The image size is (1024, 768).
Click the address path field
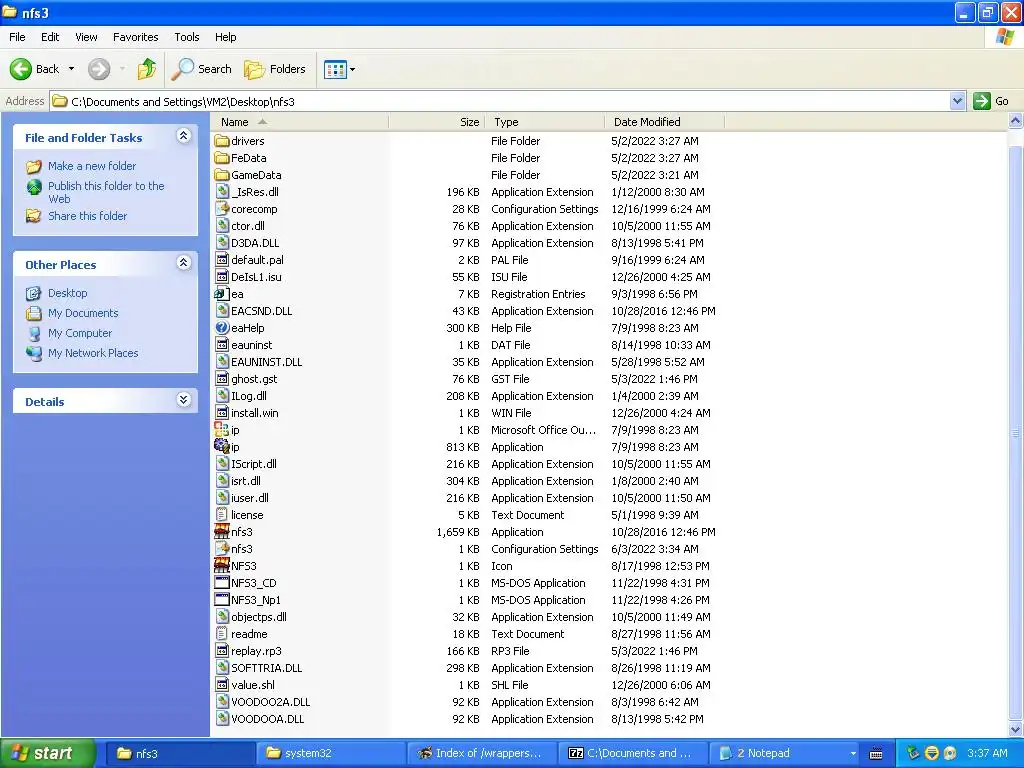[500, 101]
